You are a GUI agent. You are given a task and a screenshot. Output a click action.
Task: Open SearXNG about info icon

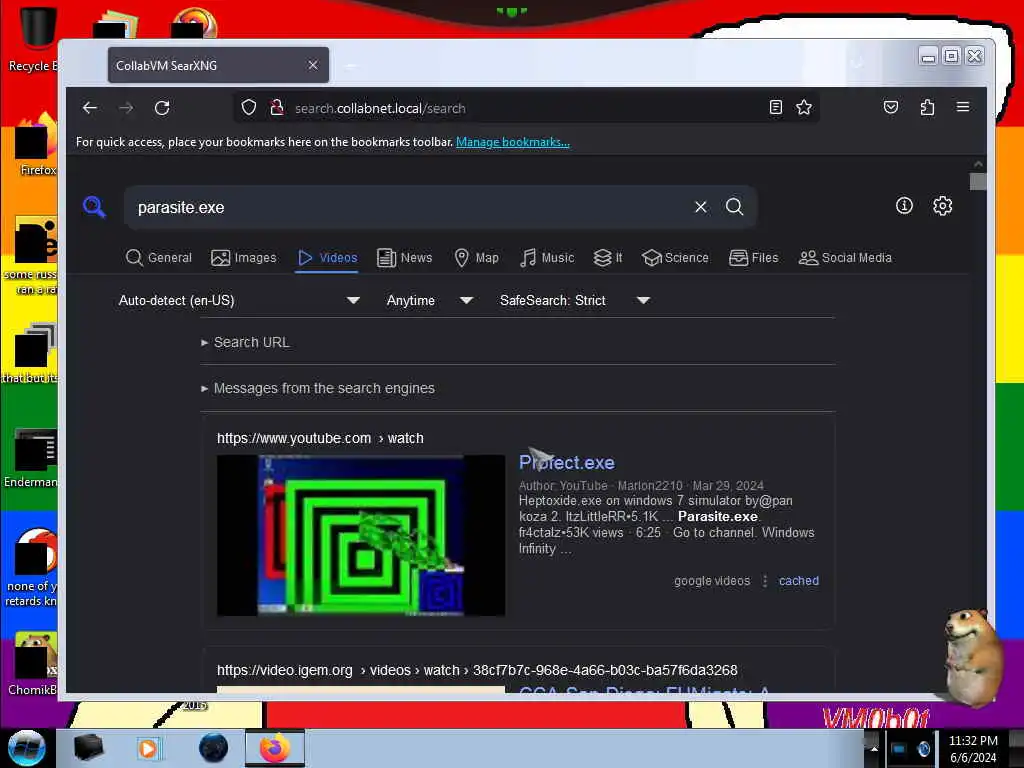904,206
